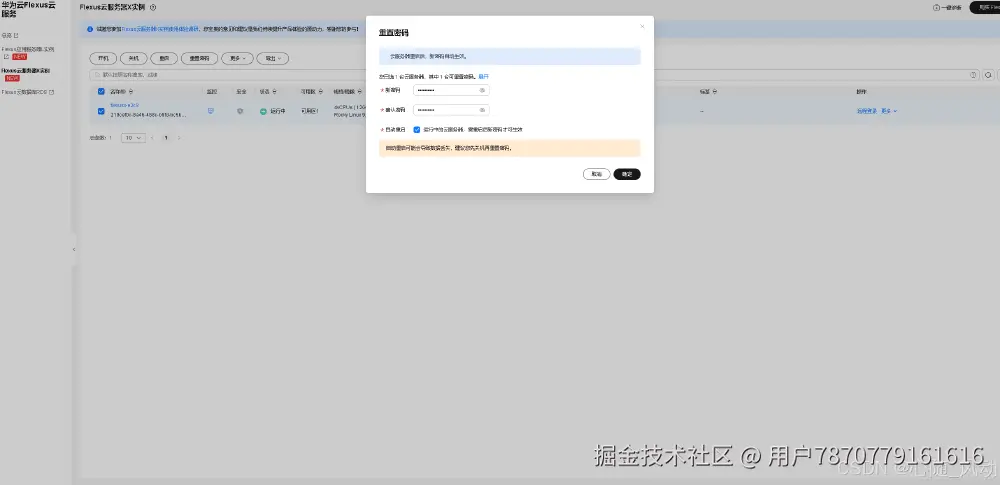Click the green running status icon
The height and width of the screenshot is (485, 1000).
tap(263, 111)
